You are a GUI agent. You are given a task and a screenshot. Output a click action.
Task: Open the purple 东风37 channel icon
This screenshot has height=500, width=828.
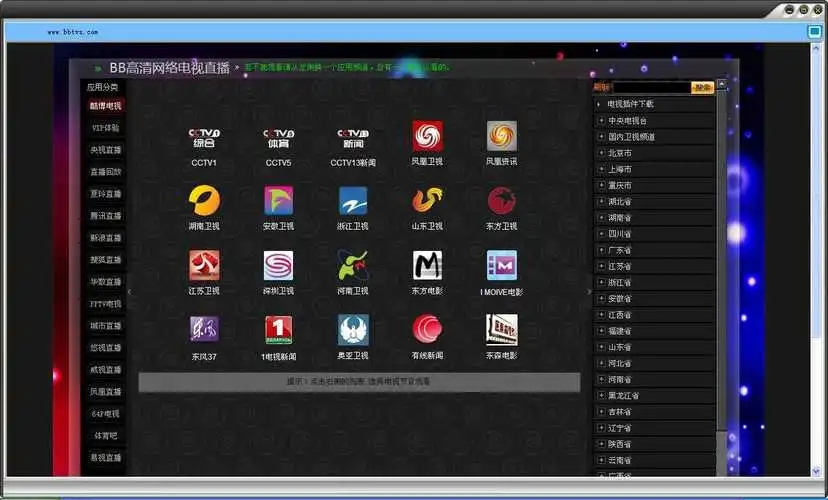pyautogui.click(x=204, y=329)
